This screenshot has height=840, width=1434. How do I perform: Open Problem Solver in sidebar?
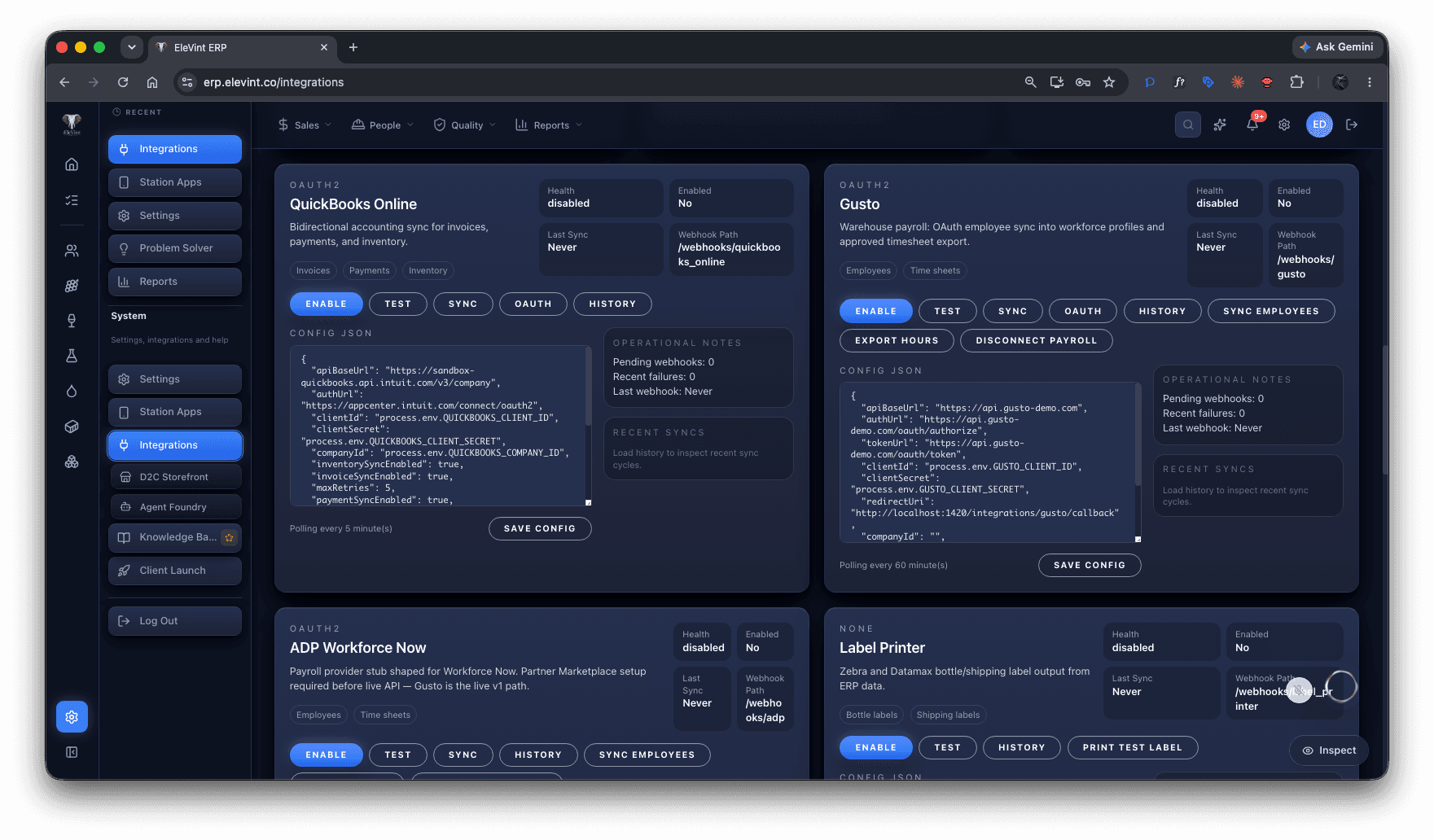[x=175, y=248]
